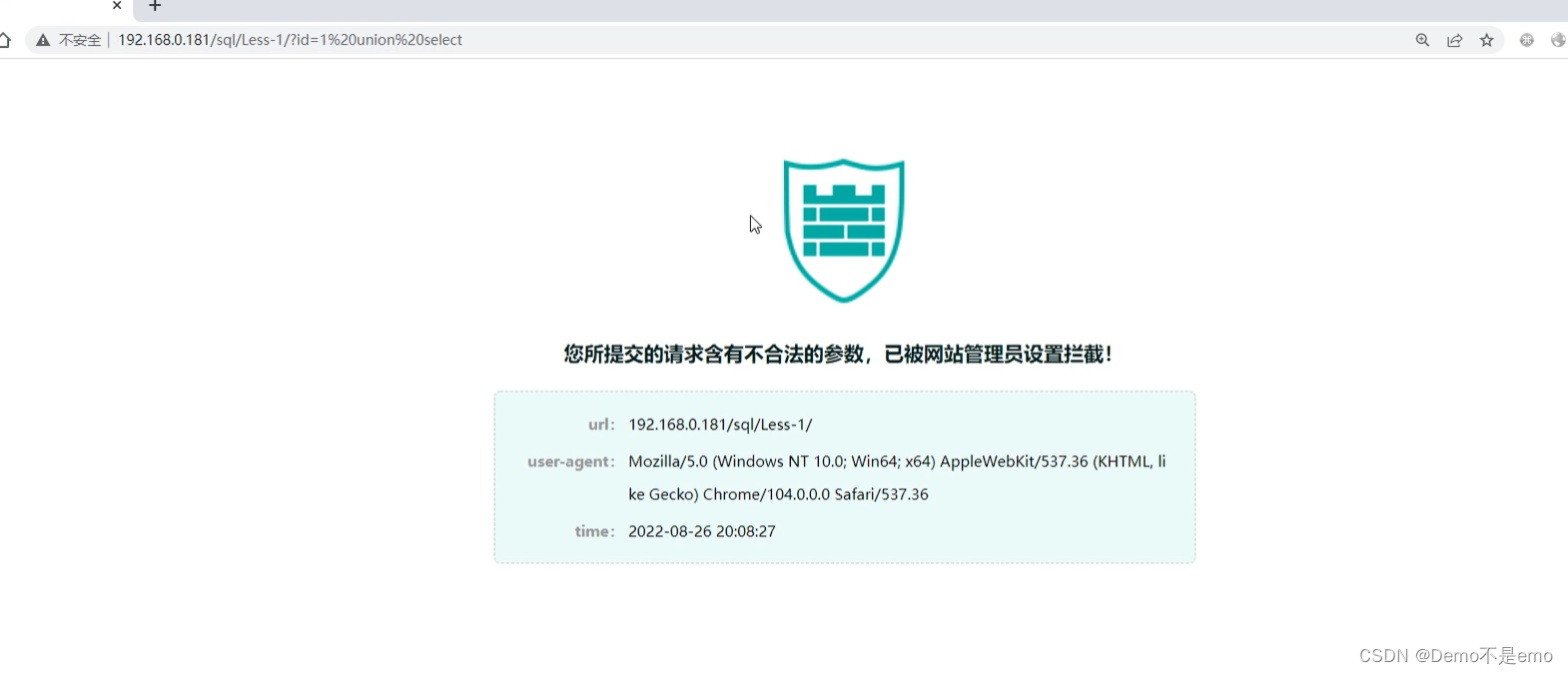1568x674 pixels.
Task: Select the Mozilla/5.0 user-agent first line
Action: 897,461
